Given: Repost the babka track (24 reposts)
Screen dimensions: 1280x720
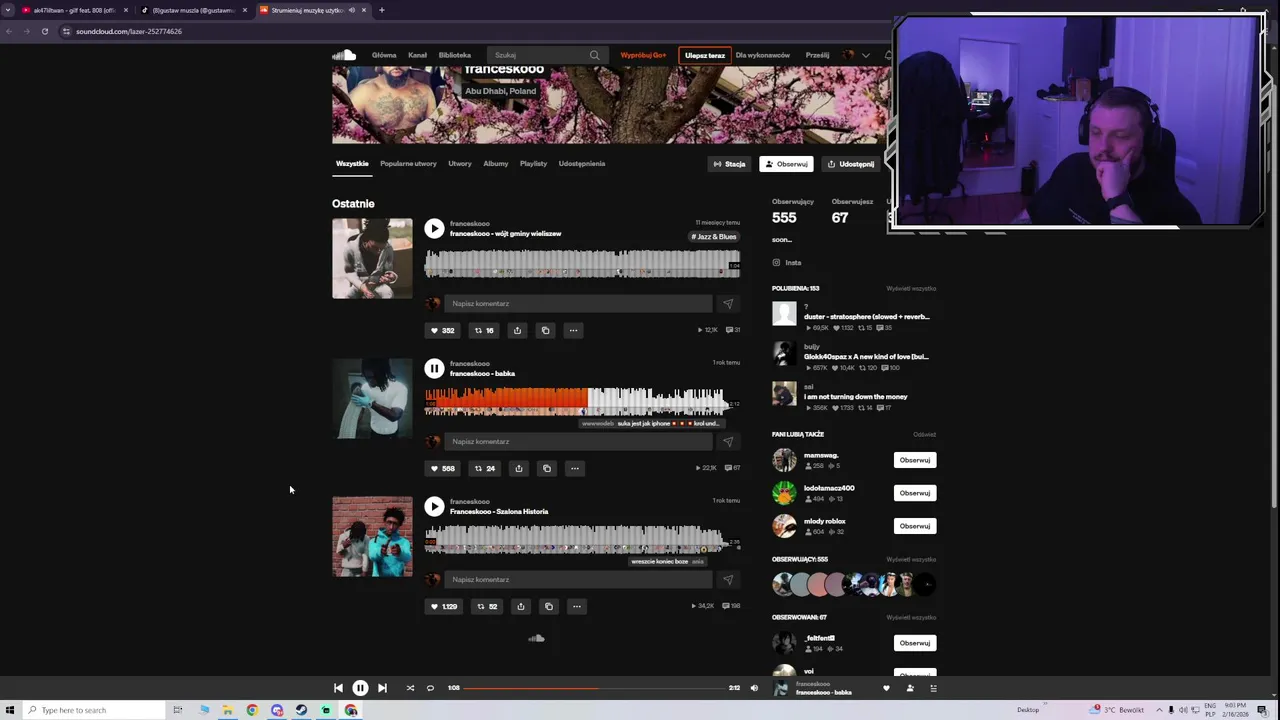Looking at the screenshot, I should coord(485,468).
